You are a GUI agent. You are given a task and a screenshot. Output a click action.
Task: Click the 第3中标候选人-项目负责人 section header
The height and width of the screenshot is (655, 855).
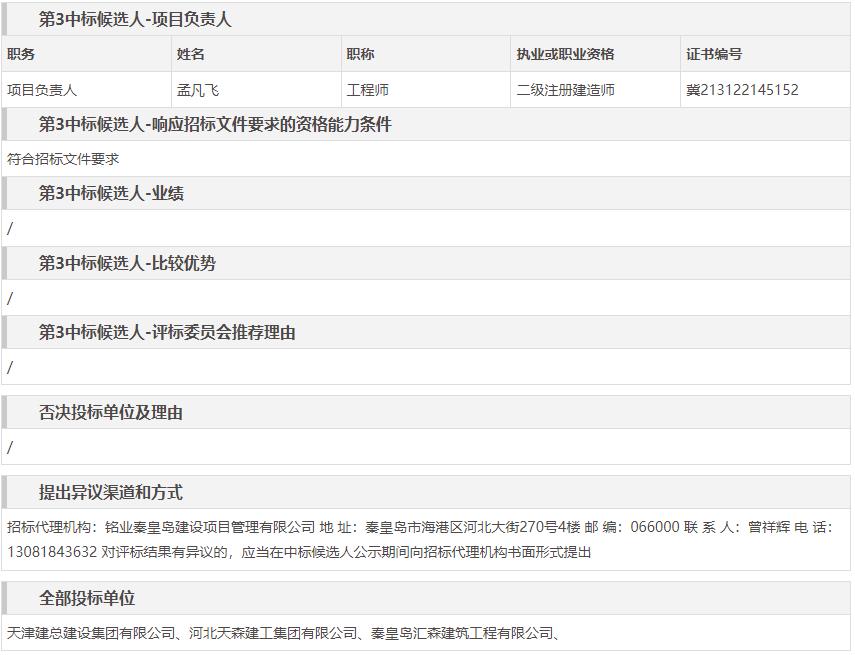pos(135,20)
